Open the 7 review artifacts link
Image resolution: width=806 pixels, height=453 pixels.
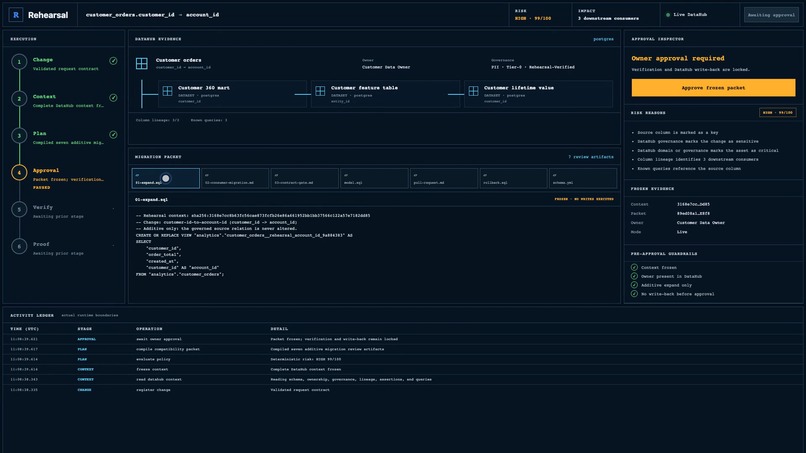[x=591, y=157]
